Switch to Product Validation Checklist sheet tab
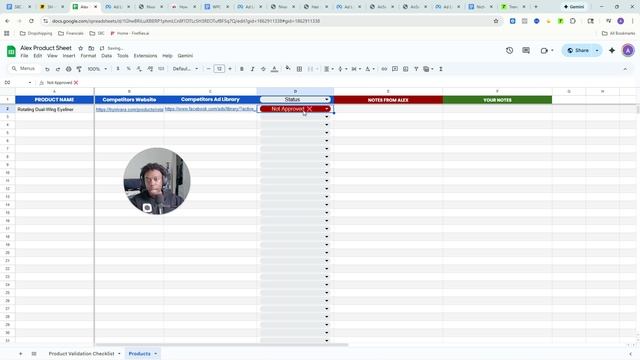This screenshot has width=640, height=360. (x=82, y=354)
